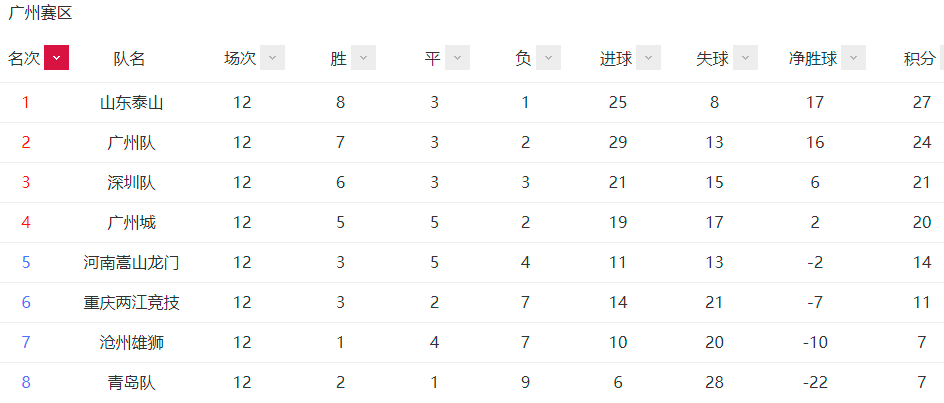
Task: Click the chevron next to 负
Action: (548, 58)
